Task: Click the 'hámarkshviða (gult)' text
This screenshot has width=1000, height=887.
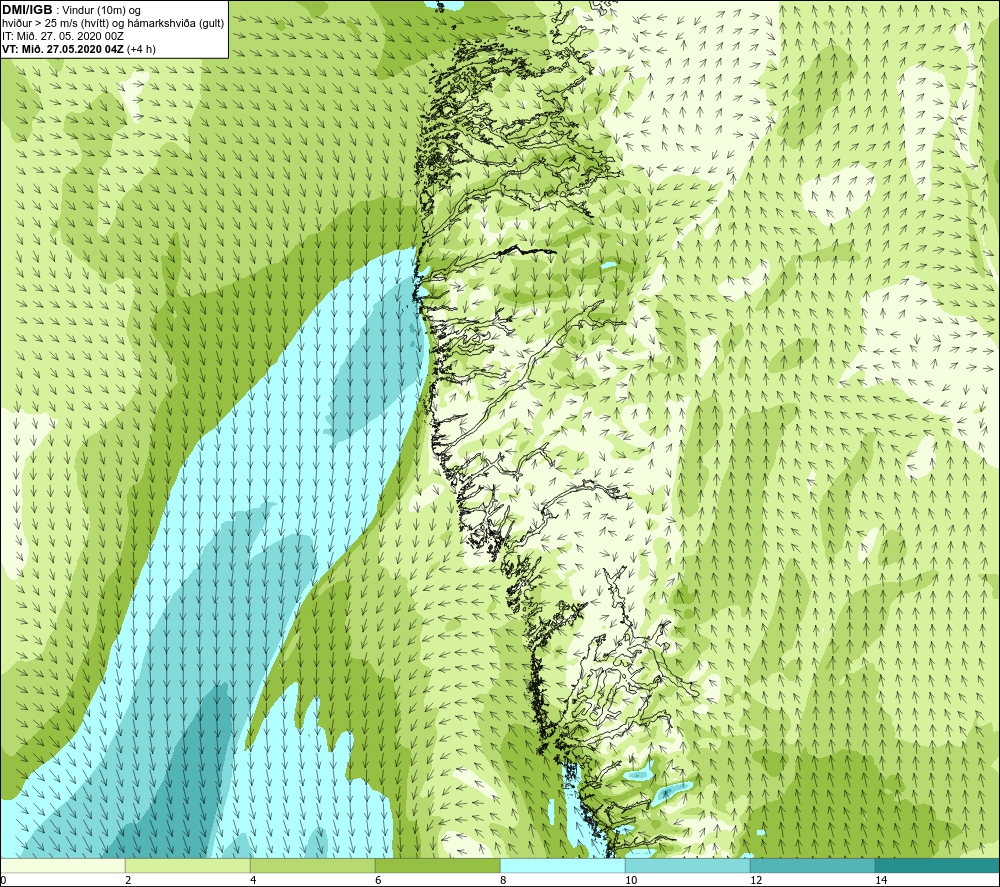Action: (x=177, y=24)
